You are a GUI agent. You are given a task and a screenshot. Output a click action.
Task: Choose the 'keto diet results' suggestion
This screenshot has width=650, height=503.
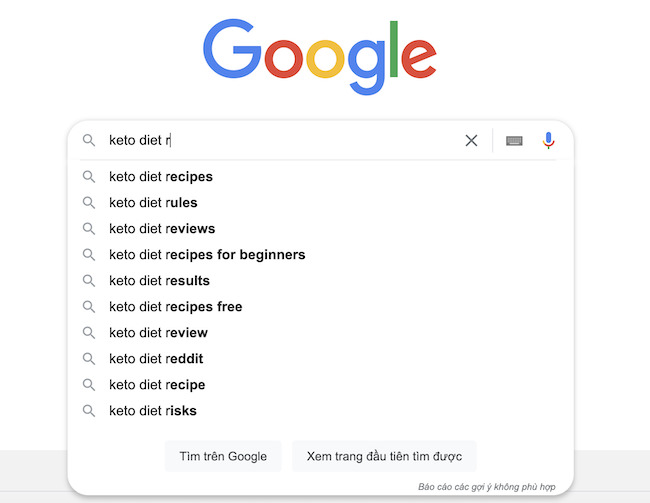coord(159,281)
